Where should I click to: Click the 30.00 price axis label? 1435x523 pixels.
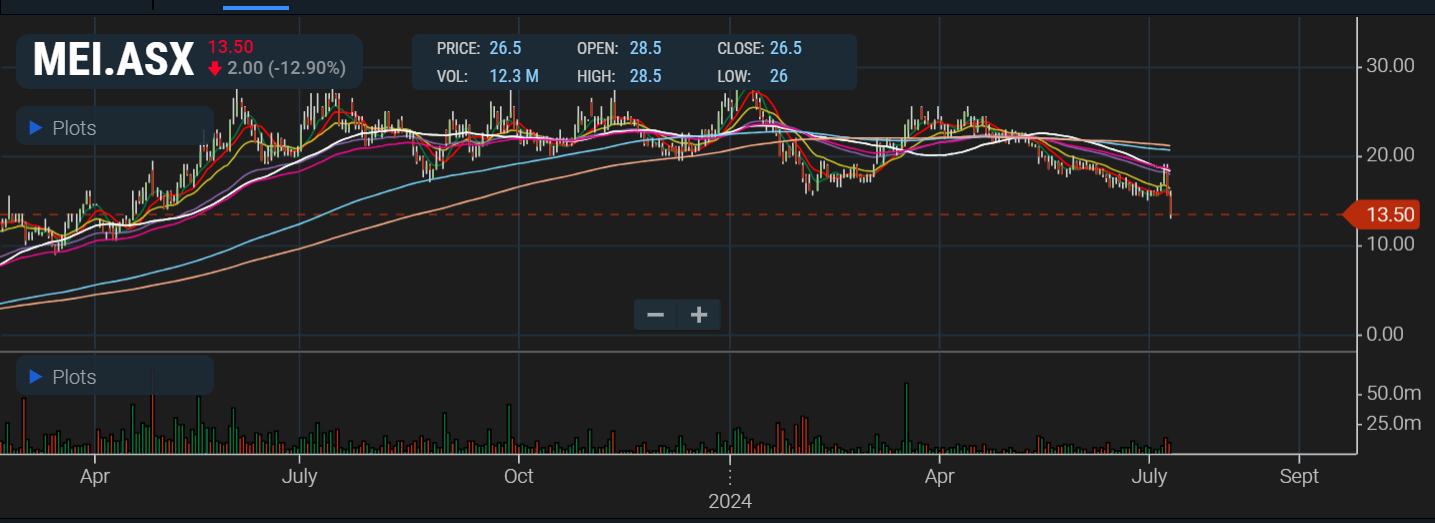[x=1390, y=65]
